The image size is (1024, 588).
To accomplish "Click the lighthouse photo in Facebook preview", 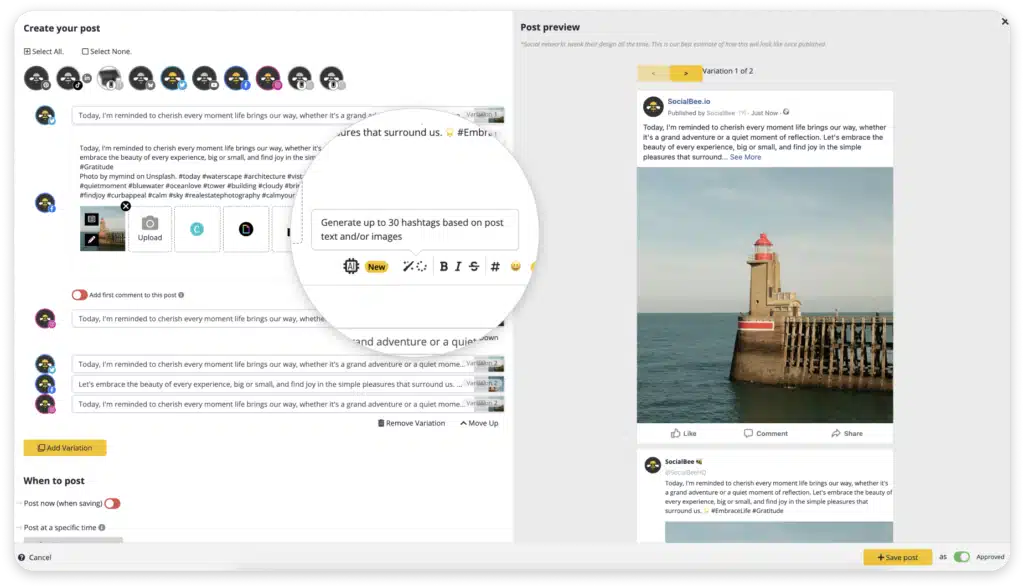I will [x=765, y=295].
